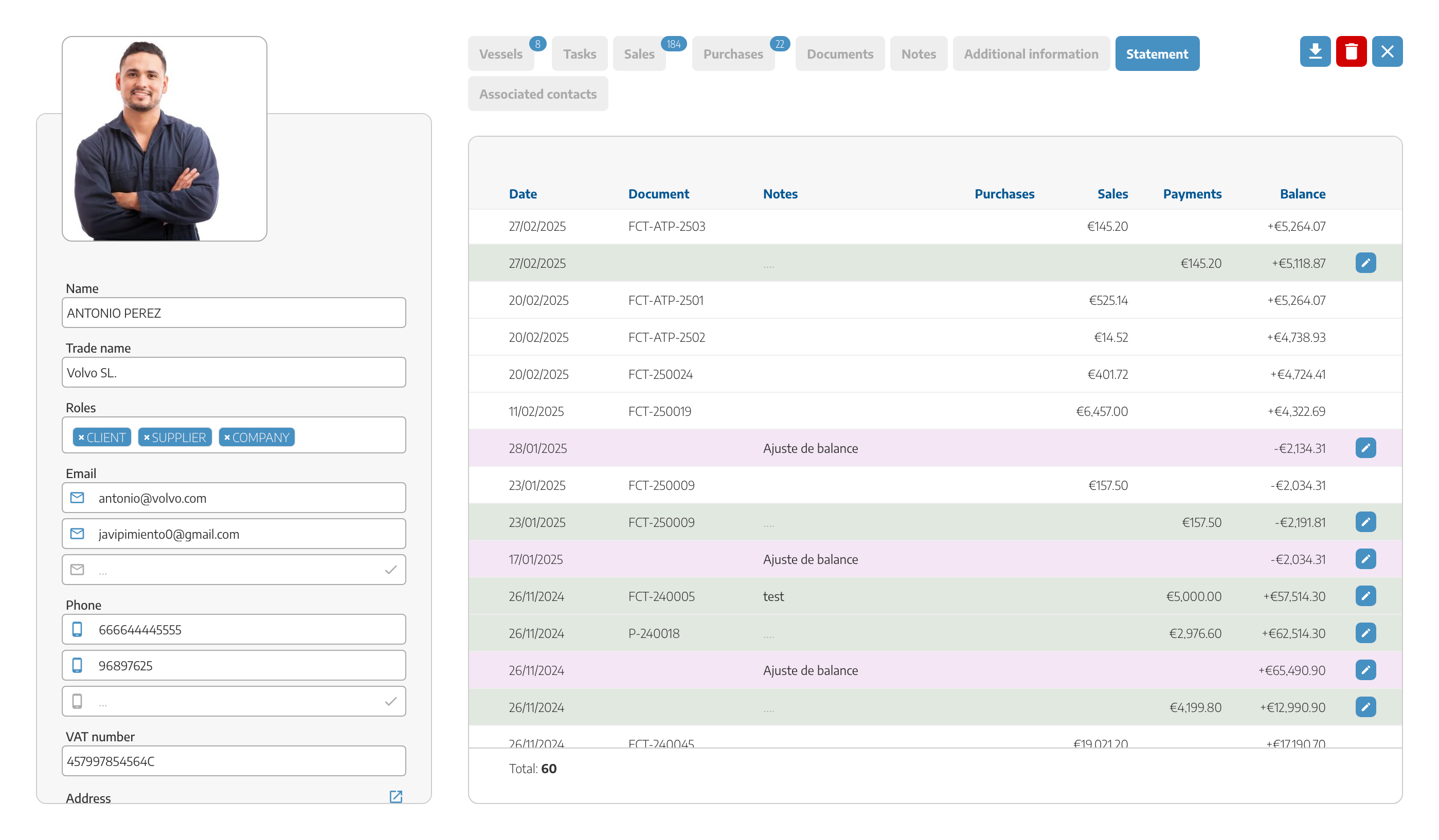Image resolution: width=1439 pixels, height=840 pixels.
Task: Remove the COMPANY role tag
Action: tap(227, 437)
